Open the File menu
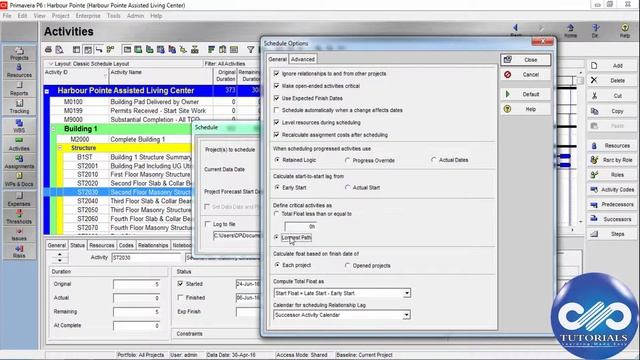The height and width of the screenshot is (360, 640). 7,16
